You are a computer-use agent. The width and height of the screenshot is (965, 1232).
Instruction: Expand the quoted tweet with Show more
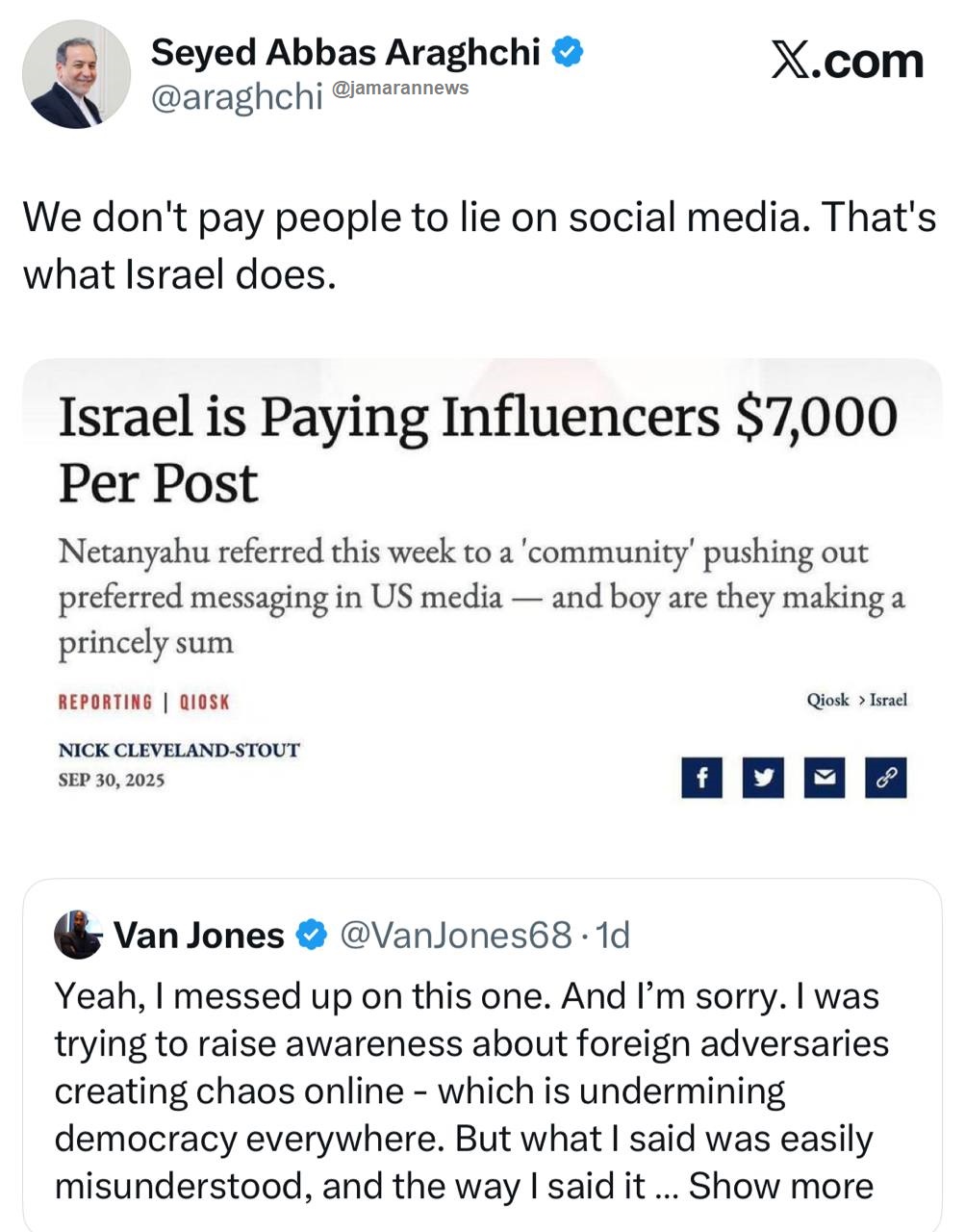[780, 1186]
